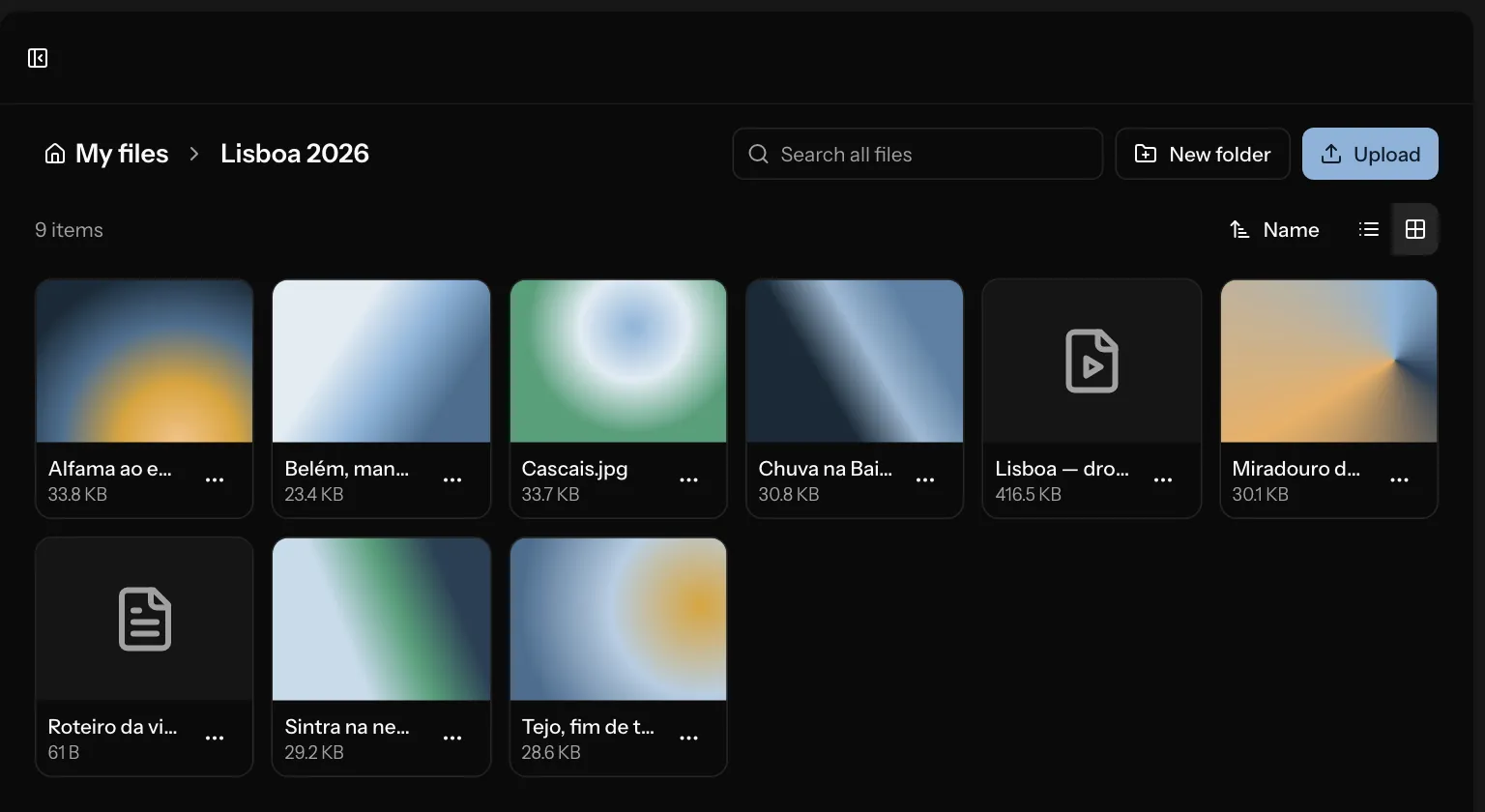This screenshot has width=1485, height=812.
Task: Open the Miradouro d... image thumbnail
Action: coord(1328,362)
